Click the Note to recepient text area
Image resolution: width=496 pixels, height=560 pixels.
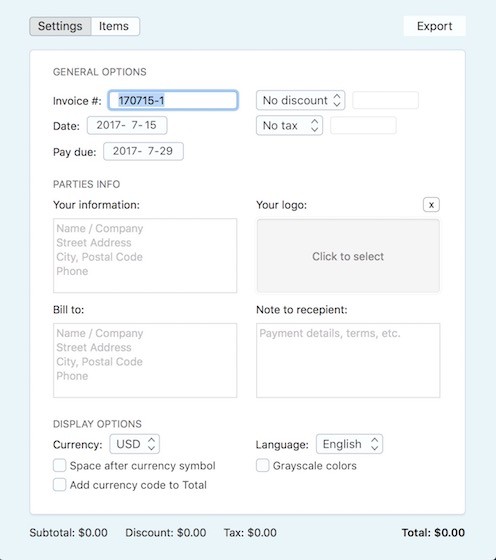[x=348, y=360]
